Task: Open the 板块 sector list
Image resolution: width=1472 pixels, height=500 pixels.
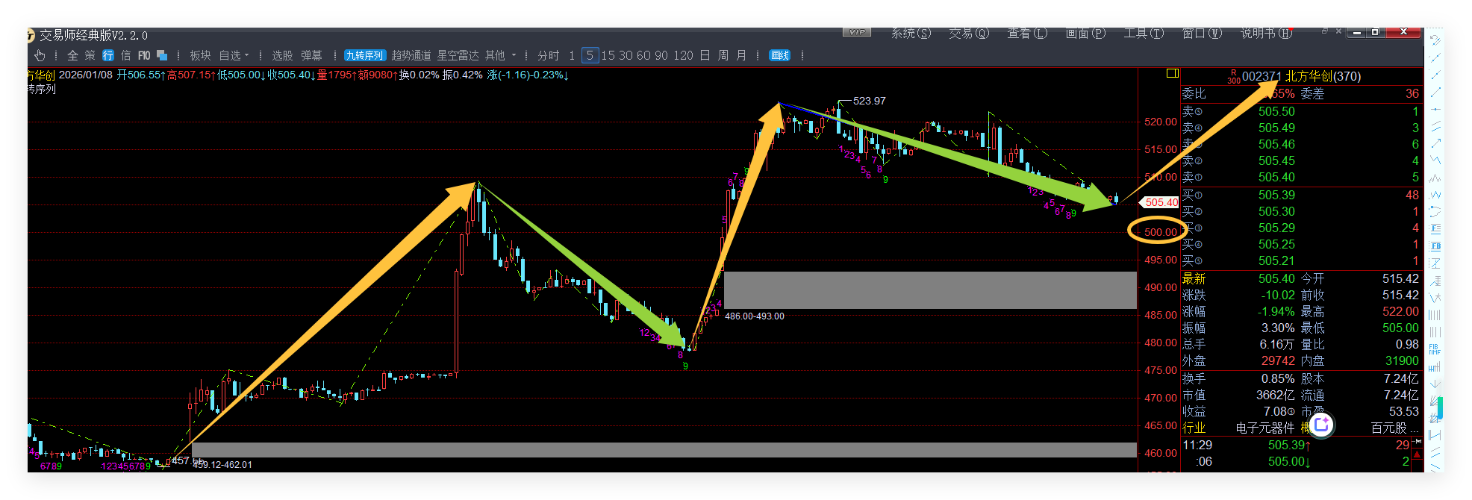Action: coord(200,55)
